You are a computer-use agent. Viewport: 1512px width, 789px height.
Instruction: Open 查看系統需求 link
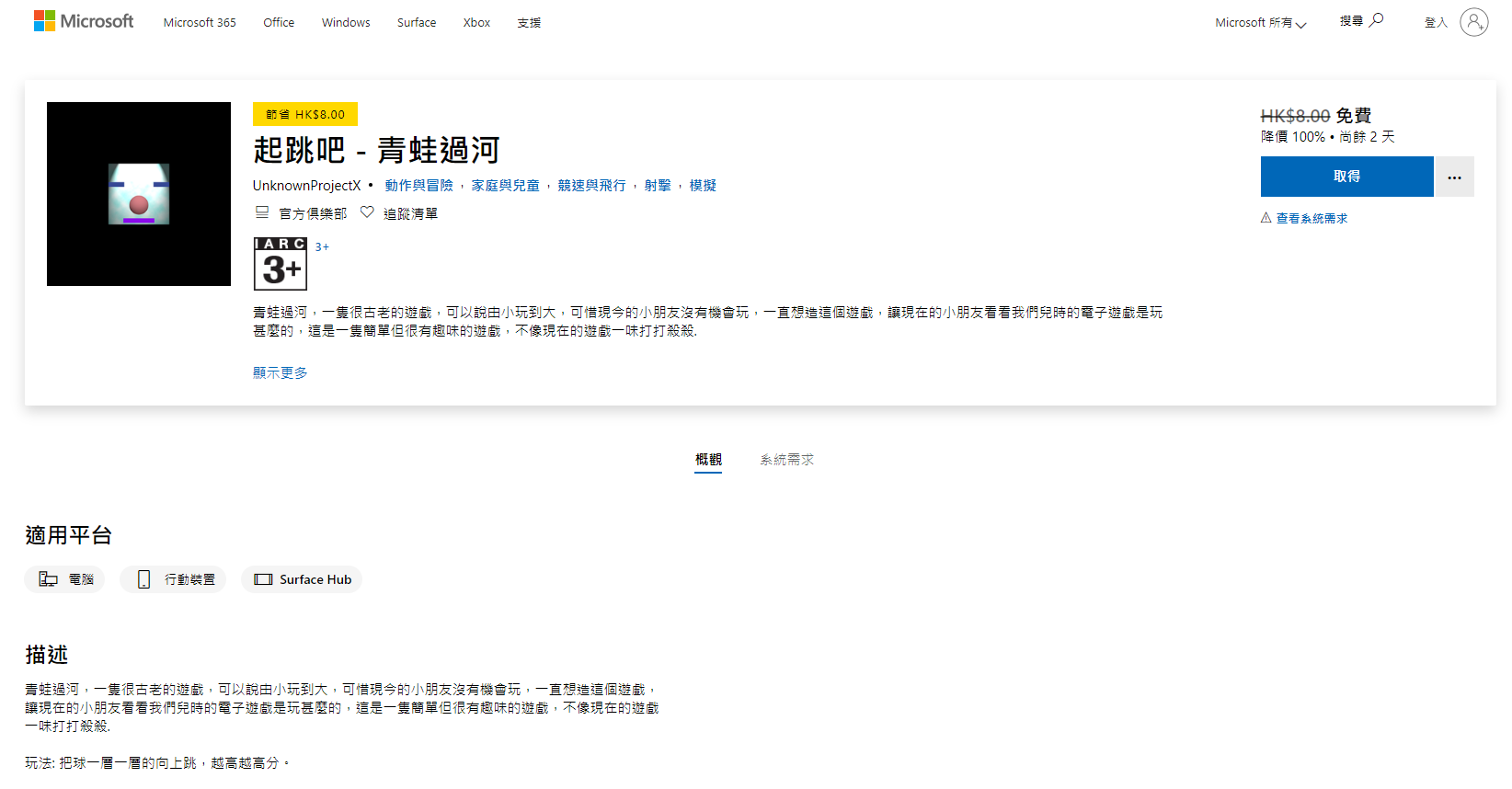tap(1312, 218)
